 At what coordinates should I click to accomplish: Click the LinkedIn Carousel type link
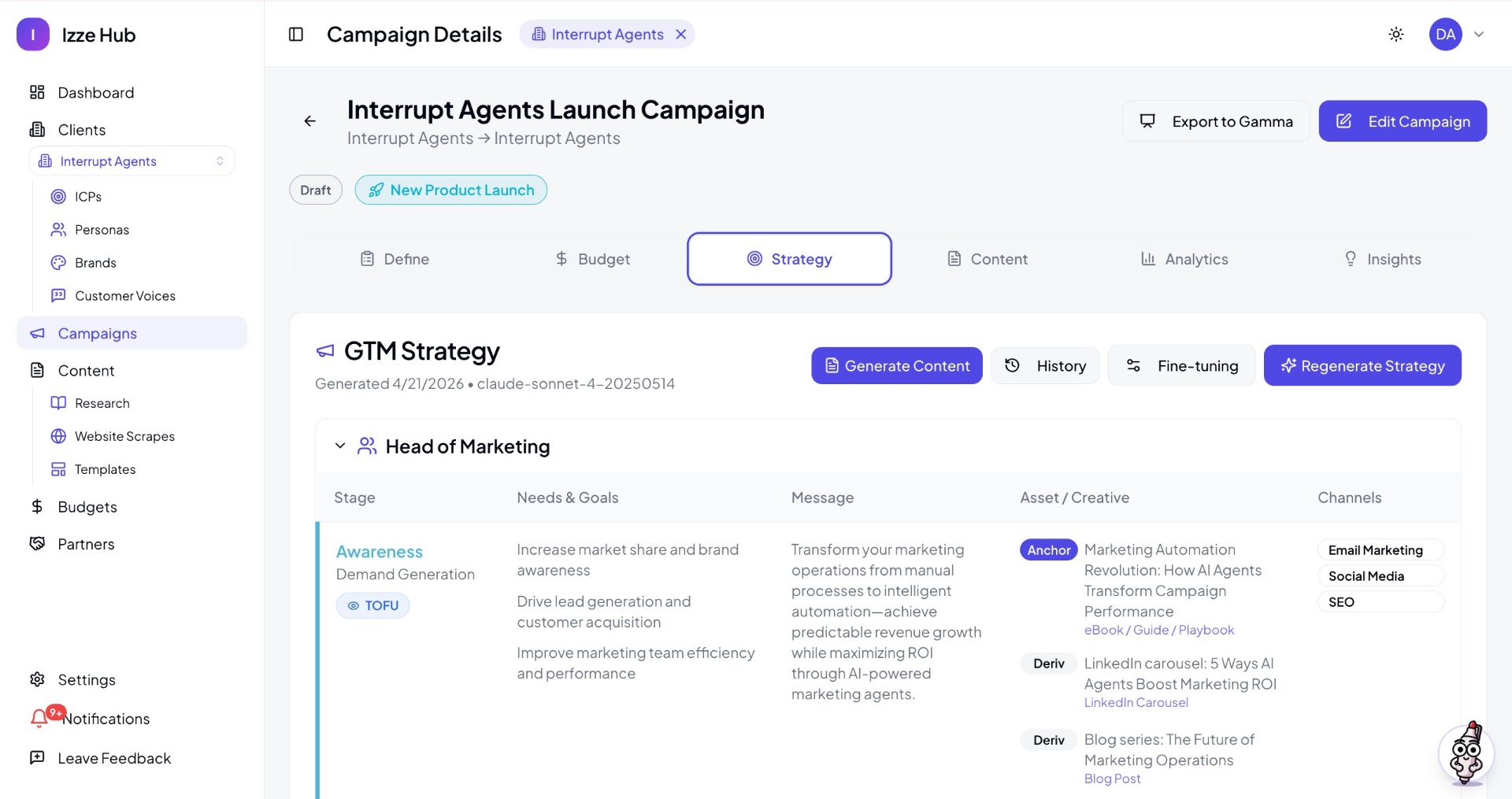(x=1136, y=702)
